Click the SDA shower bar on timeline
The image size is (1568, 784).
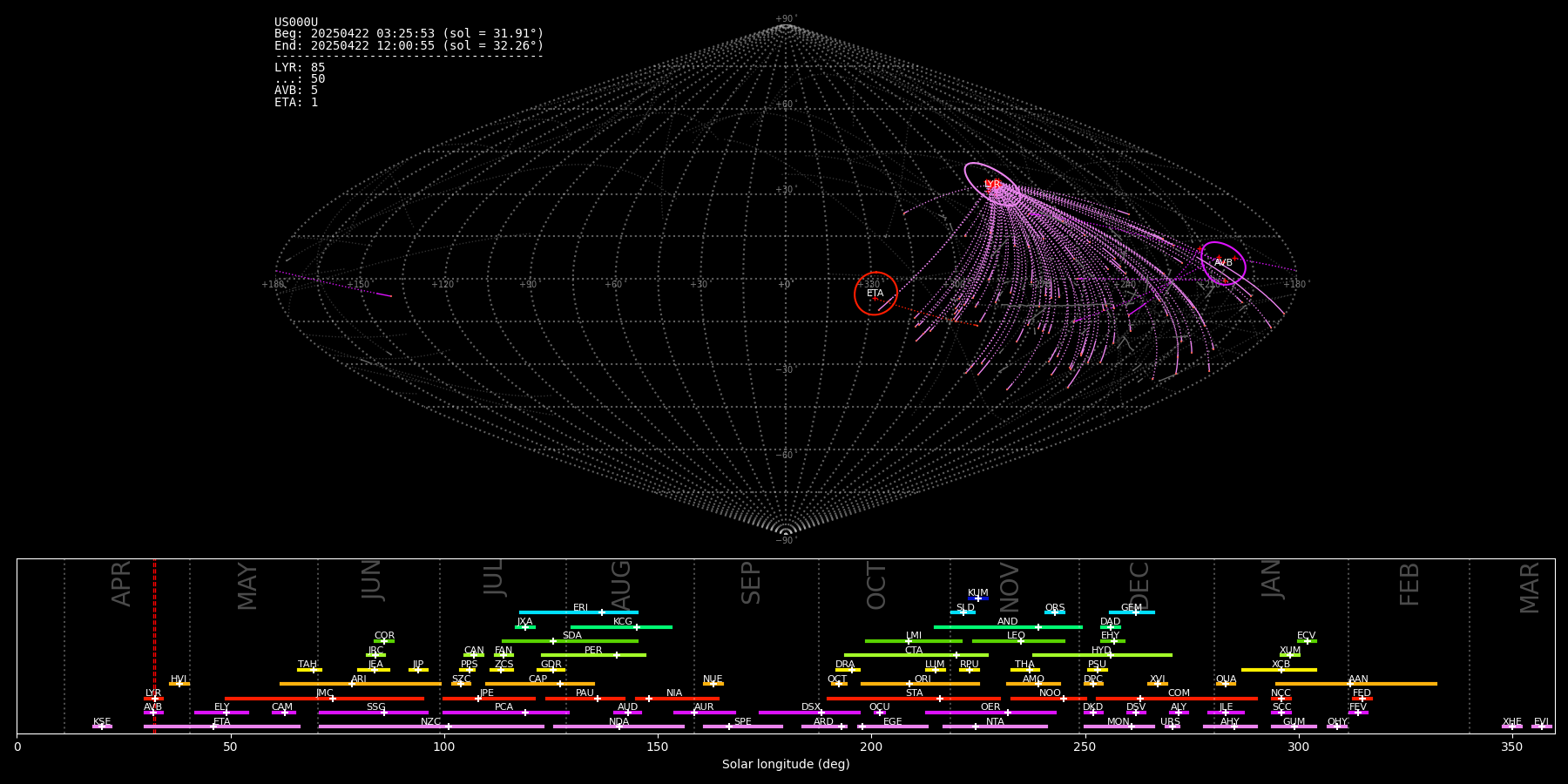pos(570,641)
